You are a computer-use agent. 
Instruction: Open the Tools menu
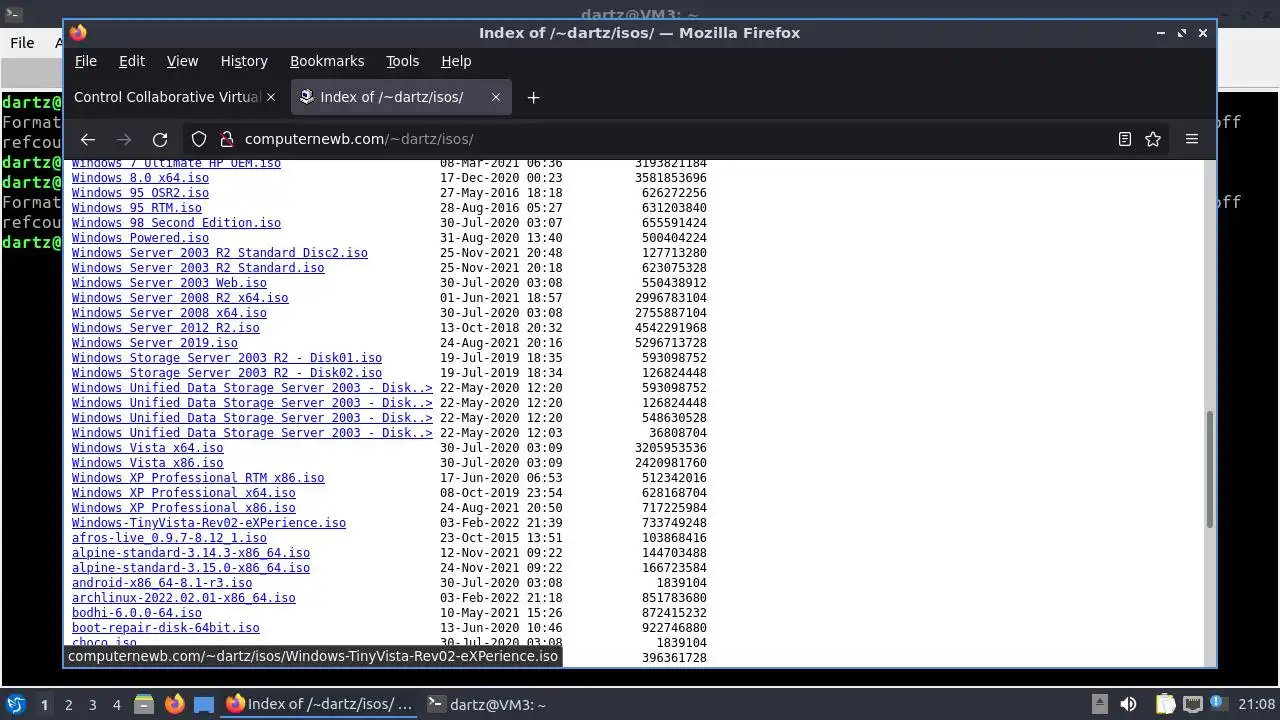[x=402, y=61]
